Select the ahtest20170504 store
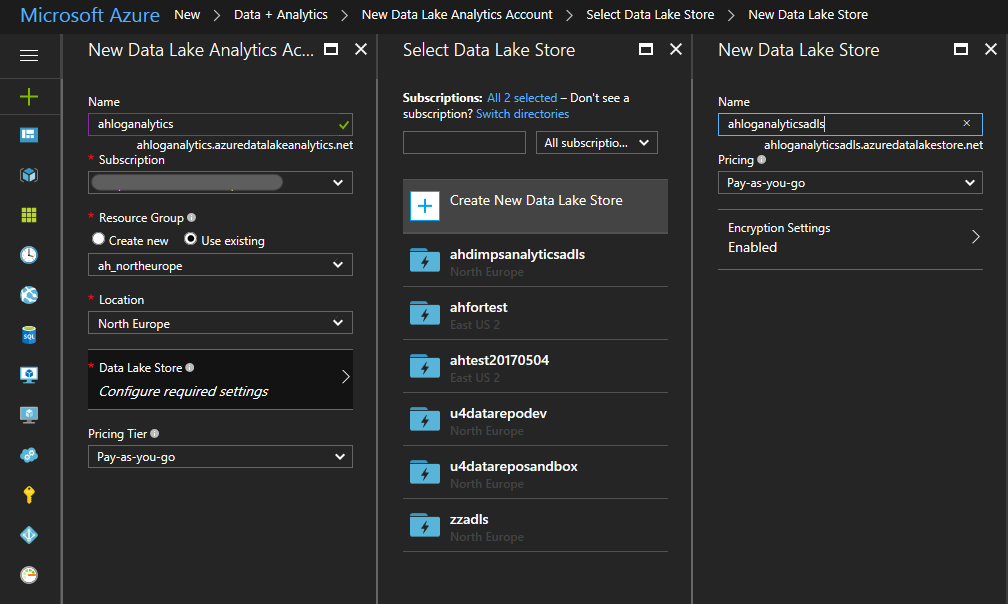Screen dimensions: 1008x604 coord(535,366)
